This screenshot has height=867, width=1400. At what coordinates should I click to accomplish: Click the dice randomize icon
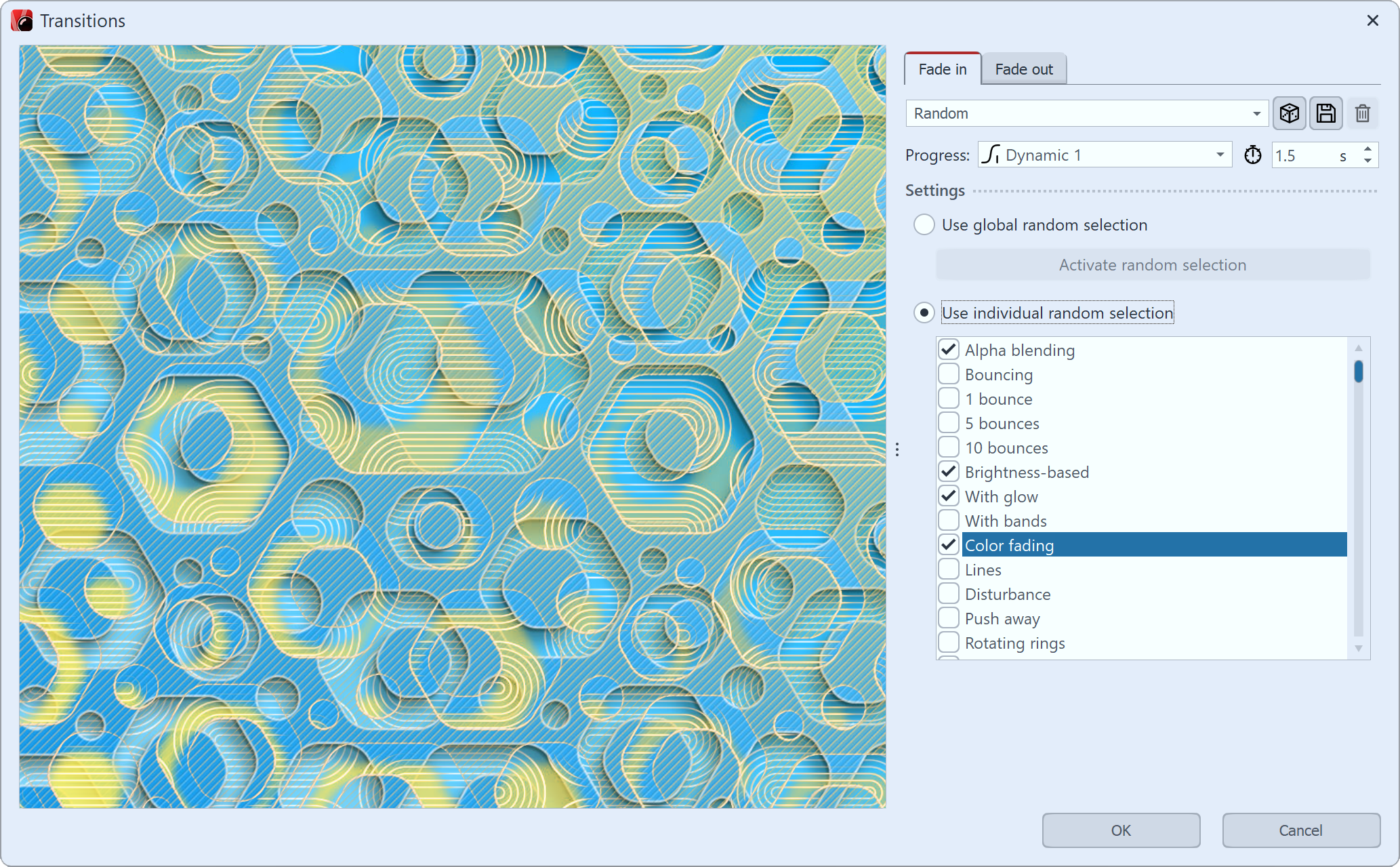pyautogui.click(x=1289, y=113)
